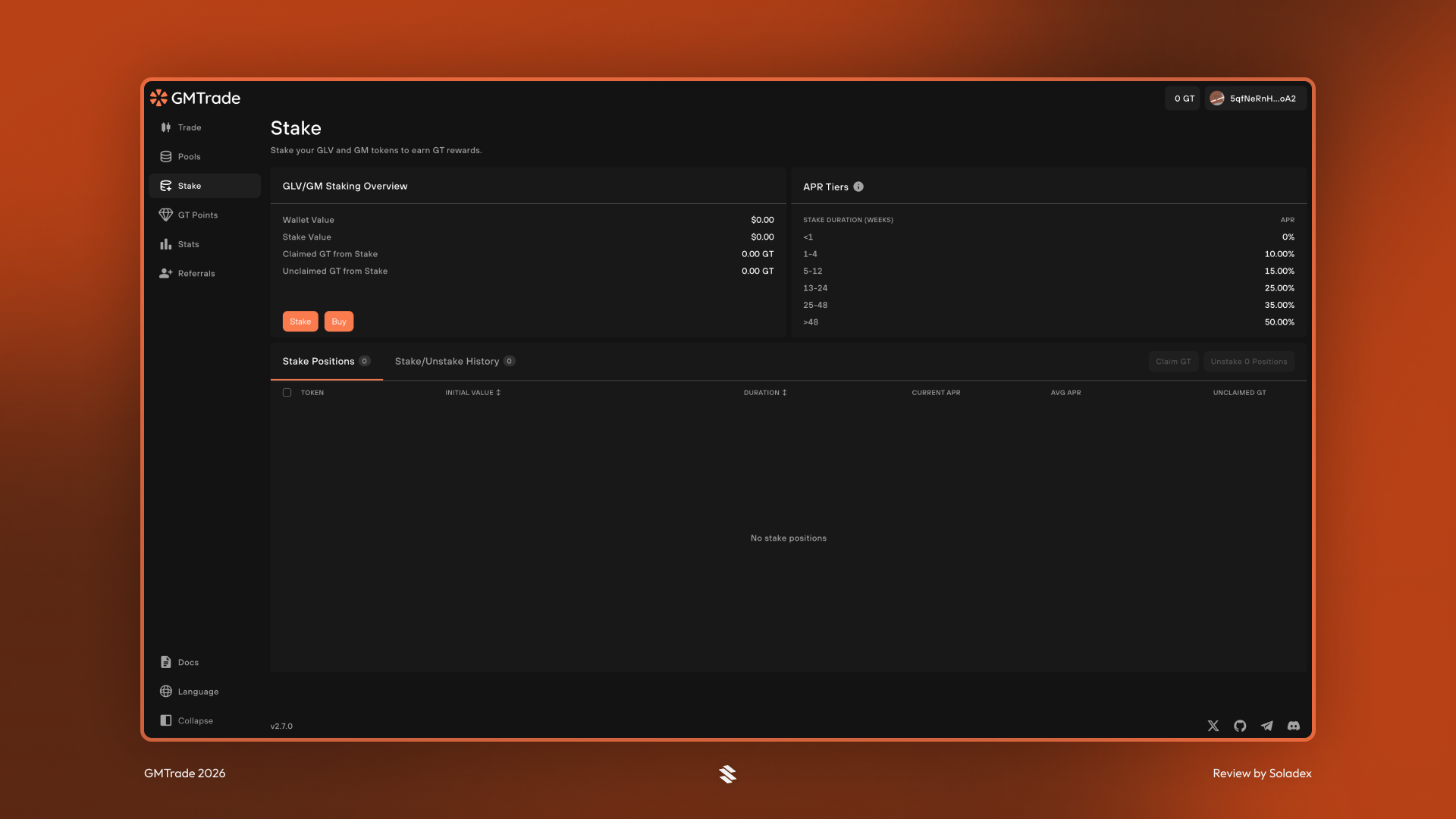Click the Referrals person-plus icon
This screenshot has width=1456, height=819.
tap(166, 274)
